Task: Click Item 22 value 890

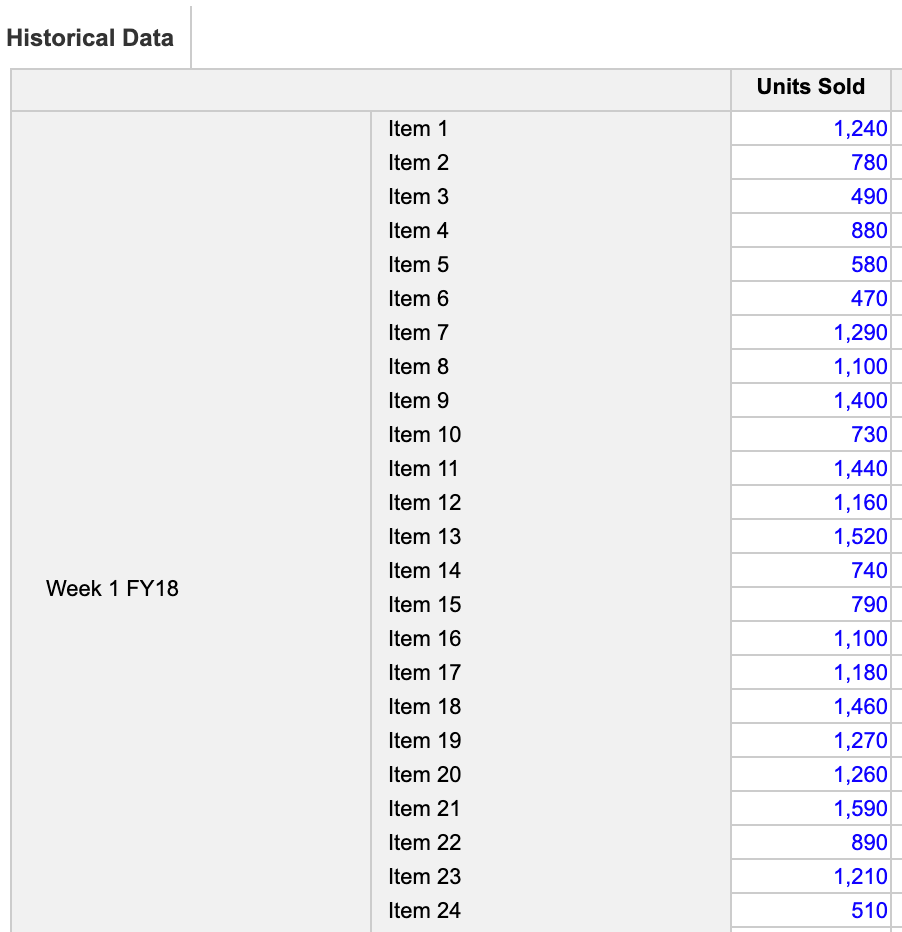Action: 811,842
